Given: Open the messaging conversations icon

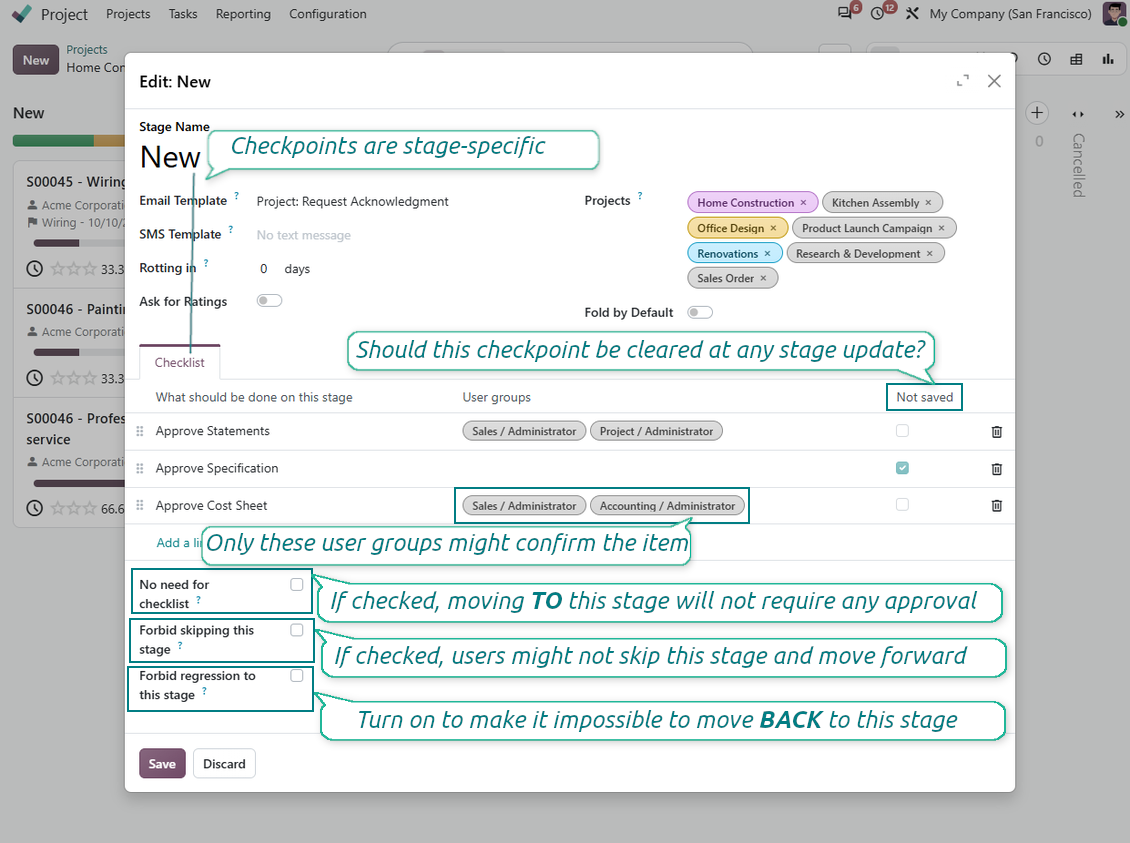Looking at the screenshot, I should pos(845,13).
